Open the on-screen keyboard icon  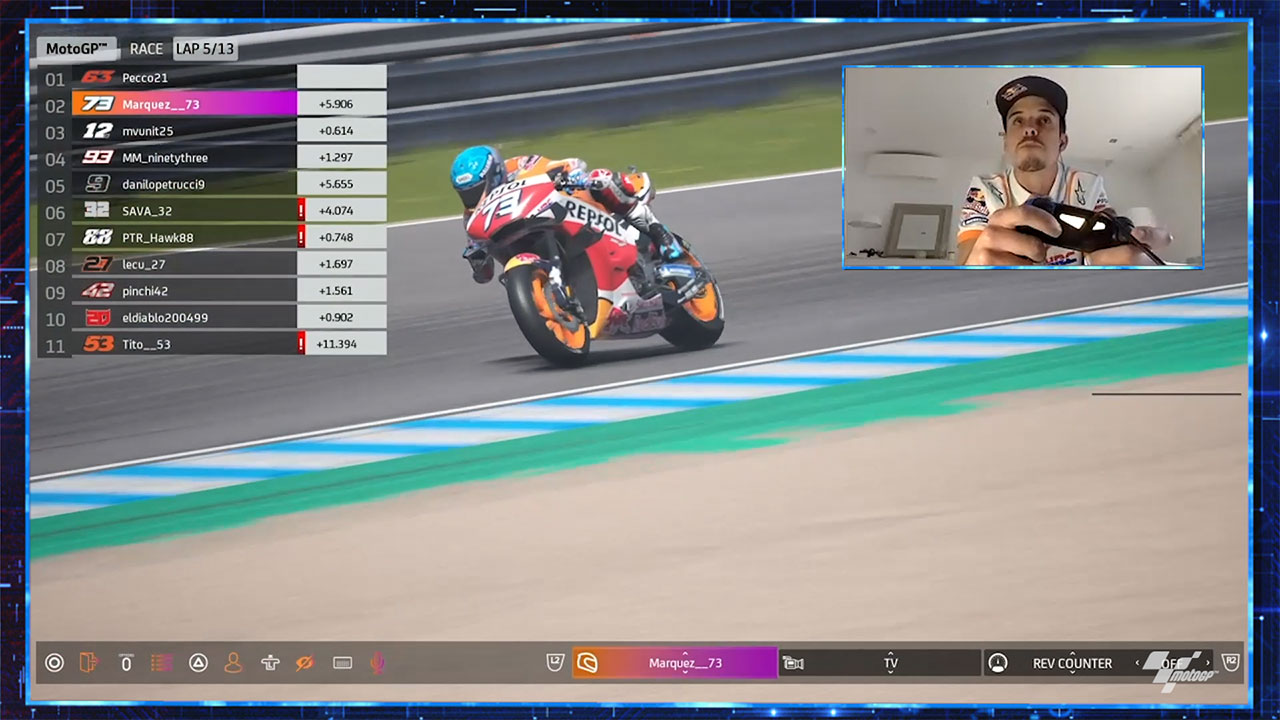342,663
